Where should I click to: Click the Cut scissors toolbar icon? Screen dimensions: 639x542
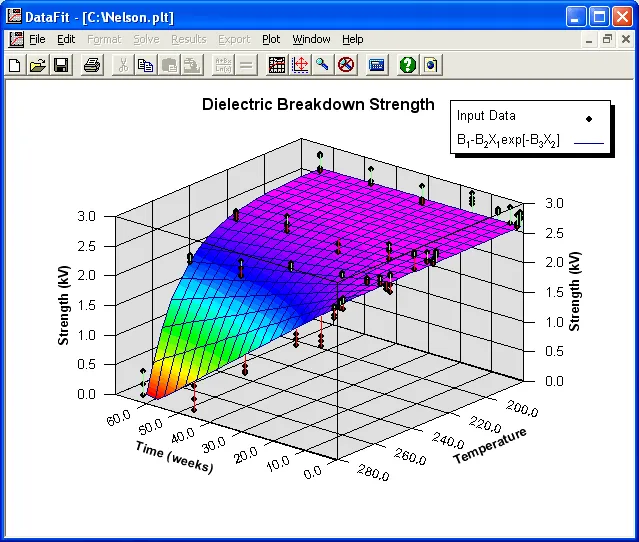coord(123,65)
